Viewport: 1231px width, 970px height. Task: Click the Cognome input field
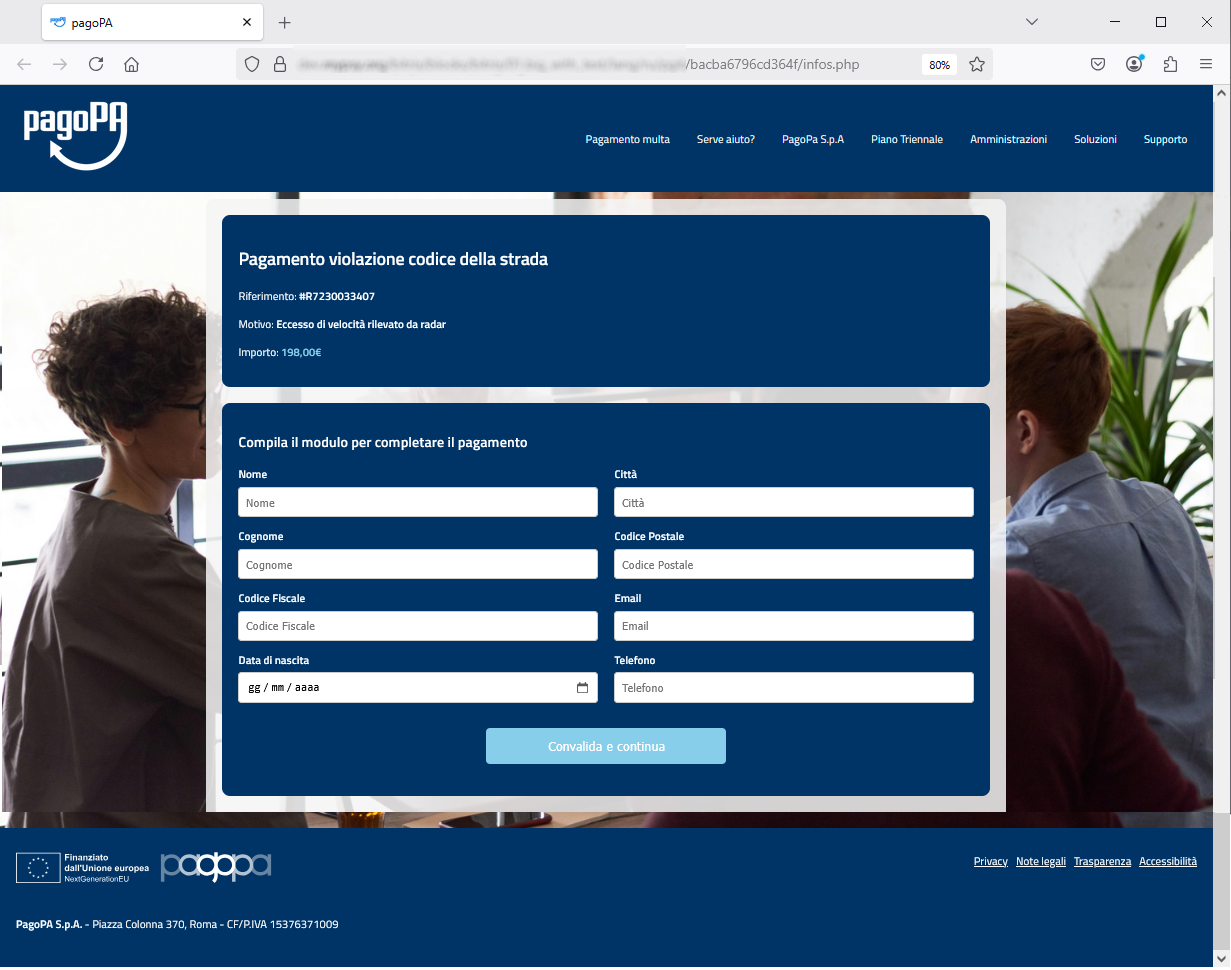click(x=418, y=564)
